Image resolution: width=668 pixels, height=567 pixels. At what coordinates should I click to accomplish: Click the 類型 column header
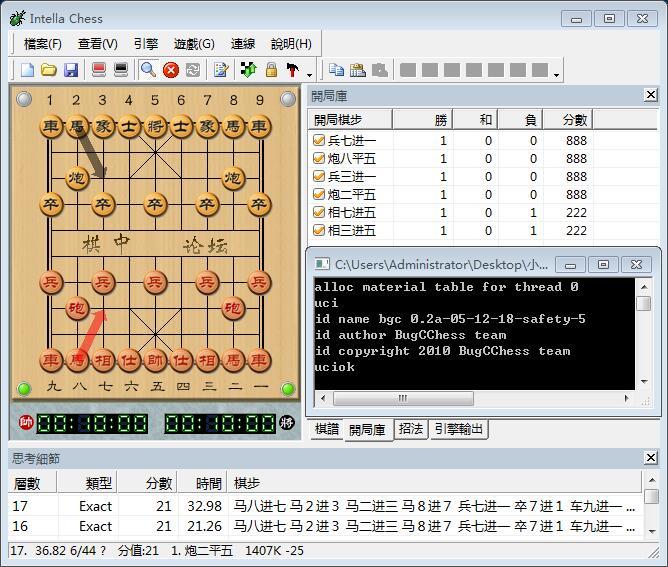[87, 484]
